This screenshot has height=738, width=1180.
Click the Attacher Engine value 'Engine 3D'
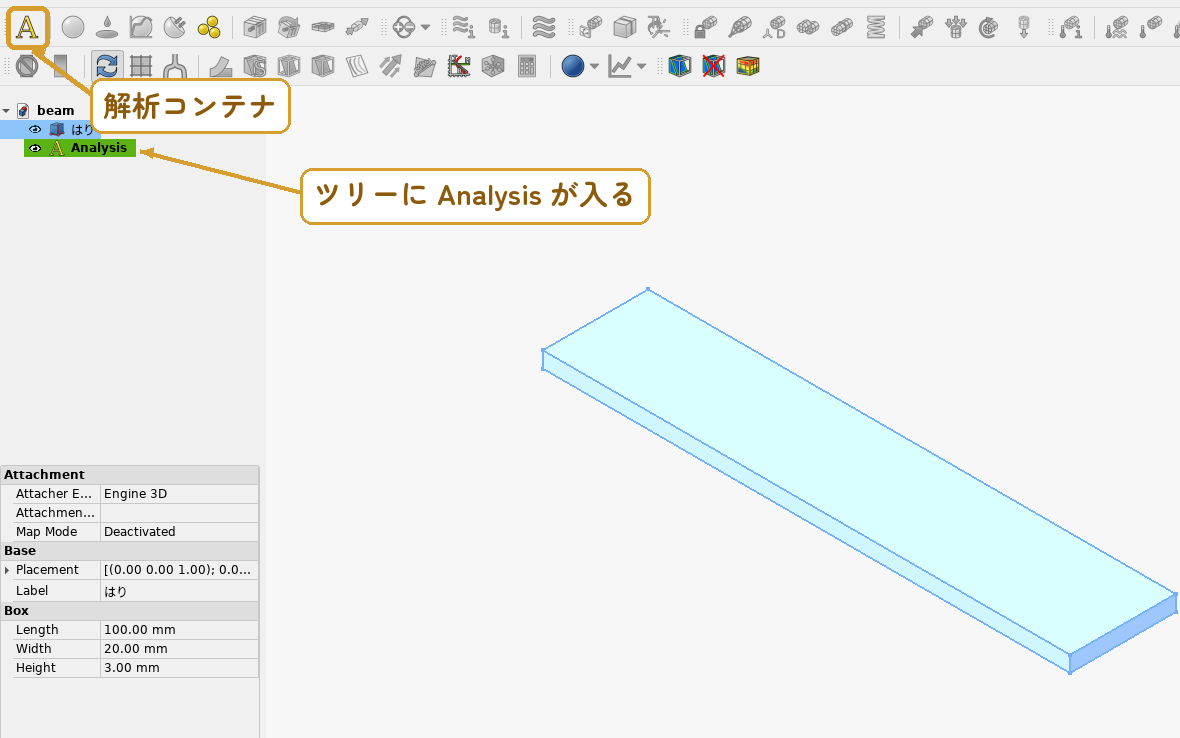click(x=179, y=494)
